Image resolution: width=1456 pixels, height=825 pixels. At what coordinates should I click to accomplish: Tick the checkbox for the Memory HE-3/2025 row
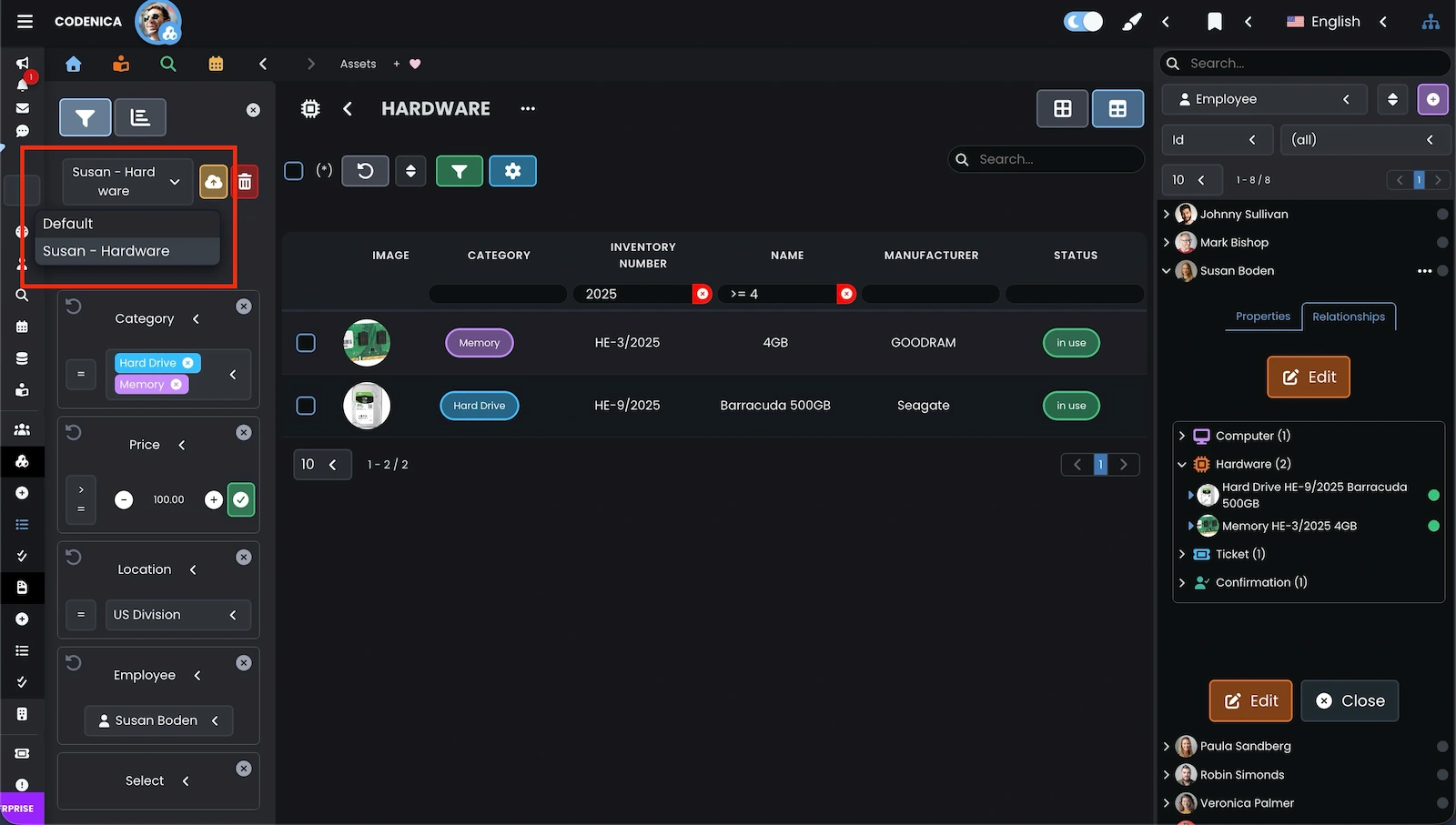(305, 343)
